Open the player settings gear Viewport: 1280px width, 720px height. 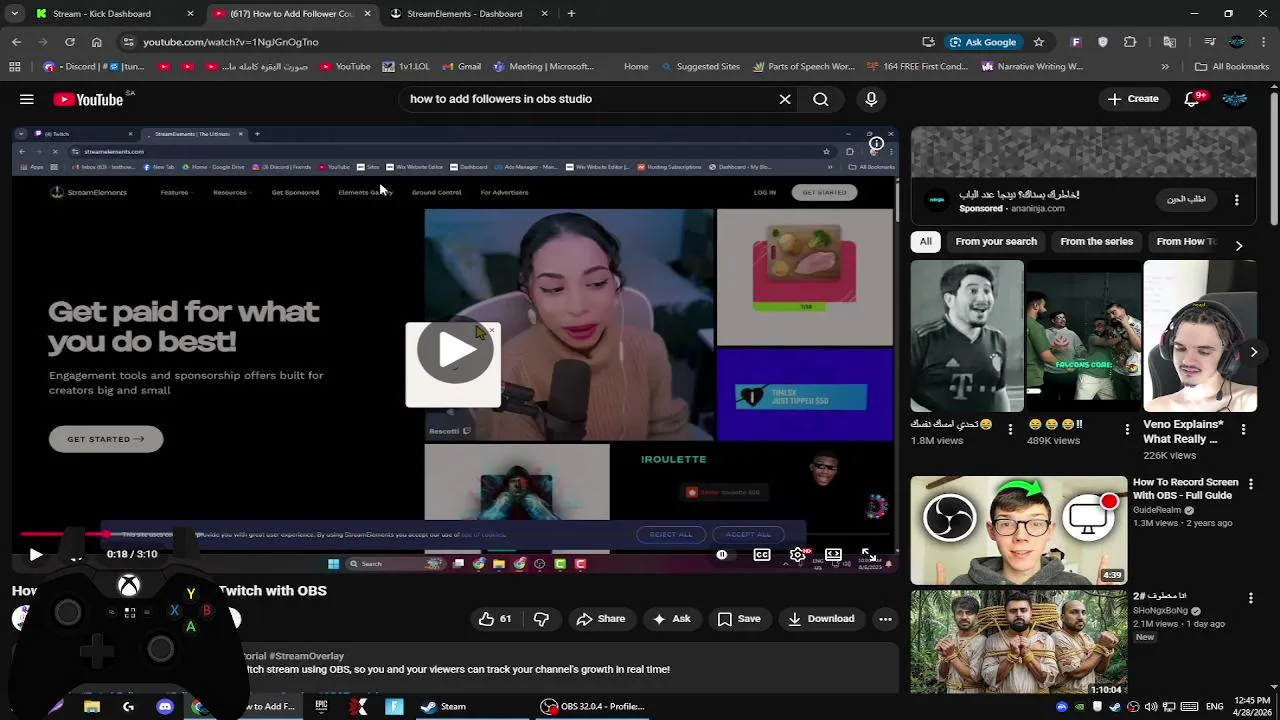pyautogui.click(x=797, y=554)
